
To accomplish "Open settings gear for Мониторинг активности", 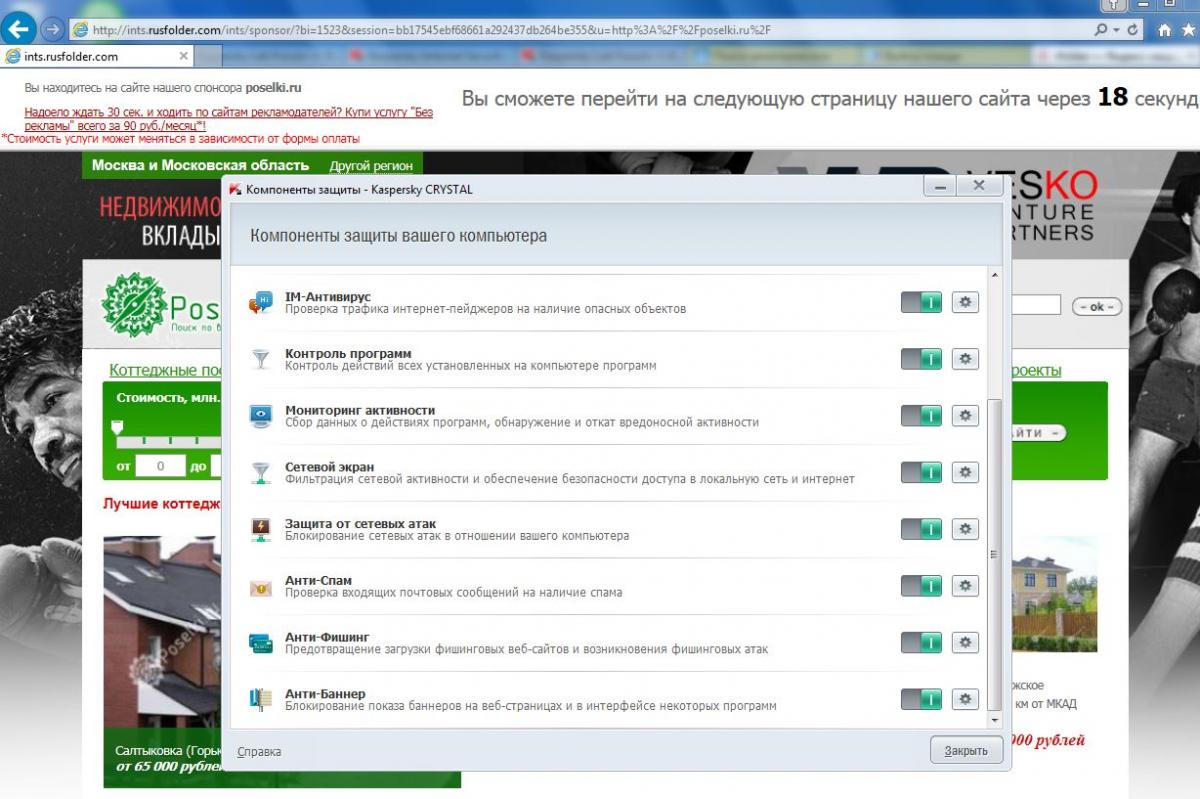I will click(x=965, y=415).
